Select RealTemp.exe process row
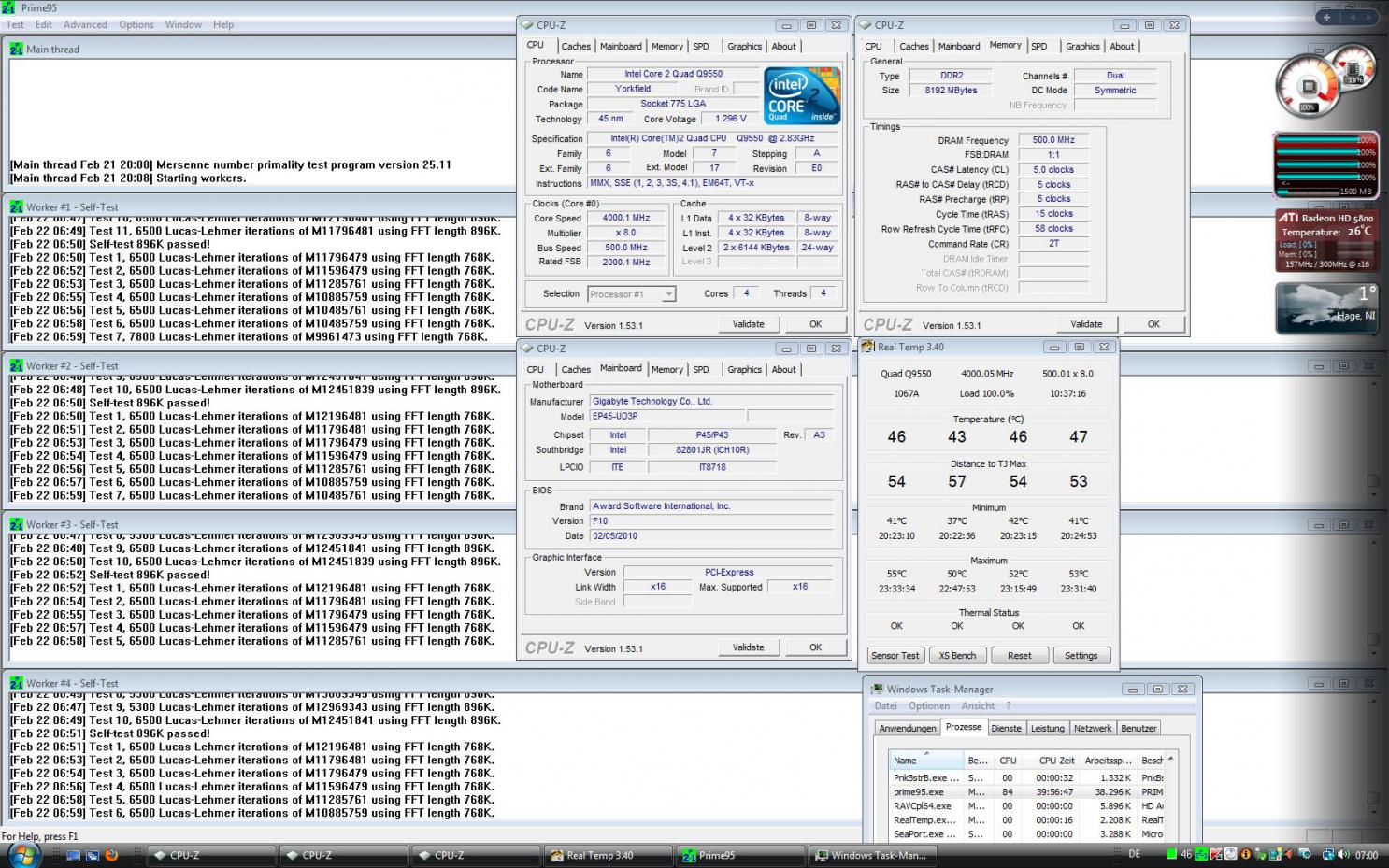Image resolution: width=1389 pixels, height=868 pixels. pyautogui.click(x=1026, y=819)
